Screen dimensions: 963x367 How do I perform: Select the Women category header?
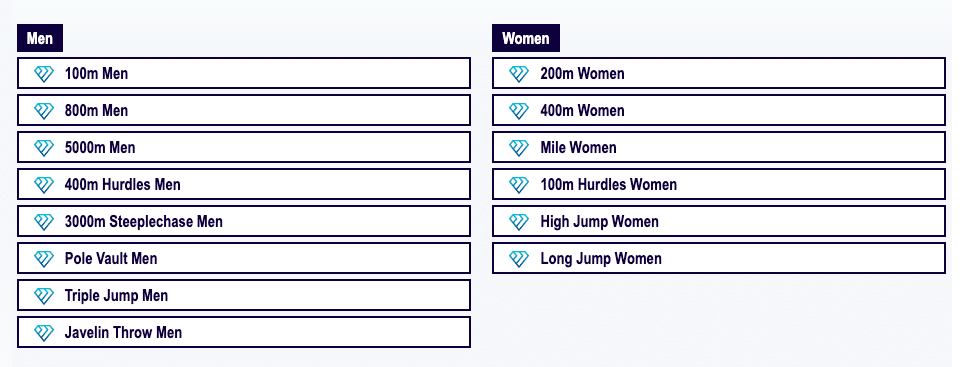point(526,38)
